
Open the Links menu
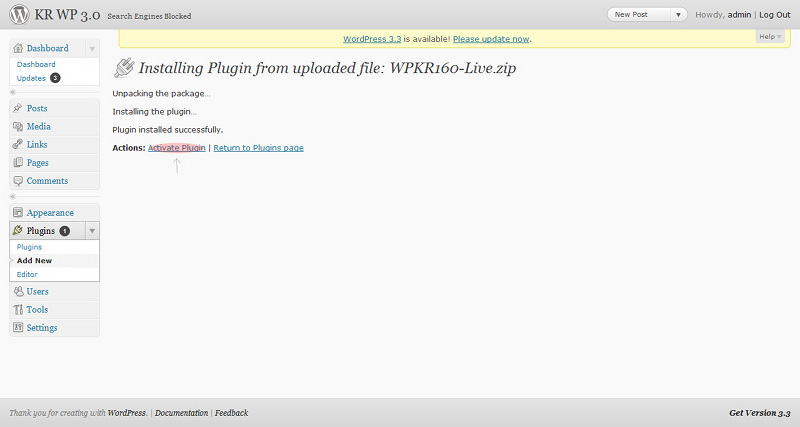point(37,144)
